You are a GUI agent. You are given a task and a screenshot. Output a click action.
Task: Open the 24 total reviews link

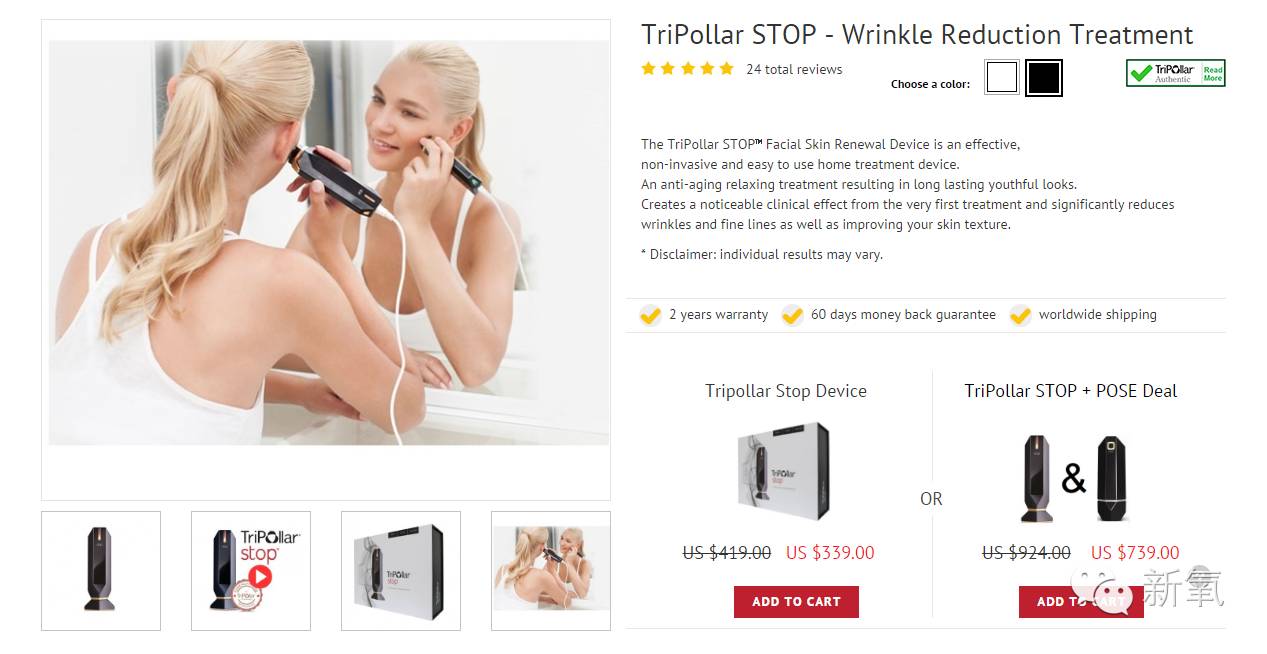click(794, 69)
